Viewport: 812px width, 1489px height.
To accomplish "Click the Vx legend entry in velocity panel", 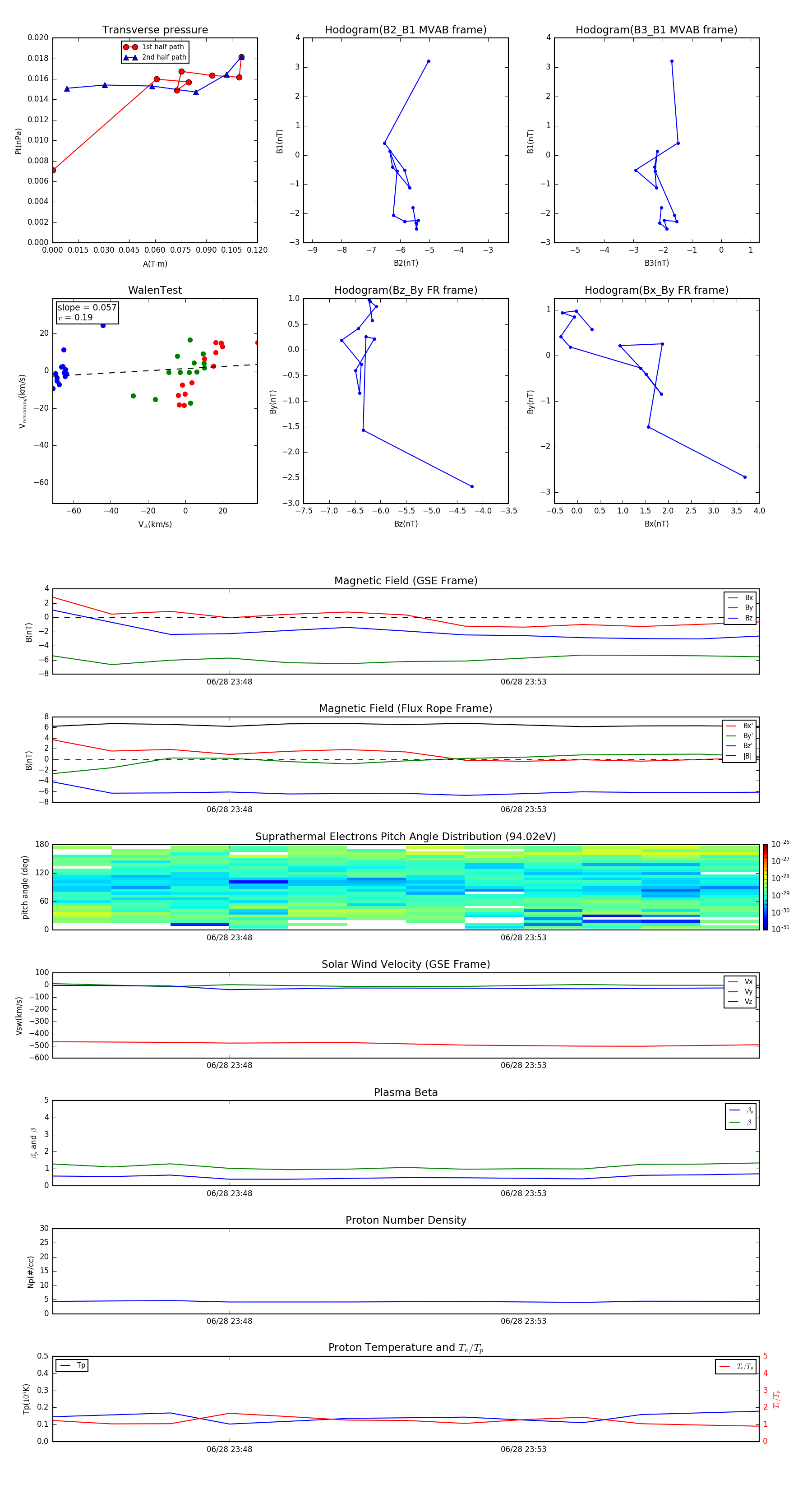I will coord(740,981).
